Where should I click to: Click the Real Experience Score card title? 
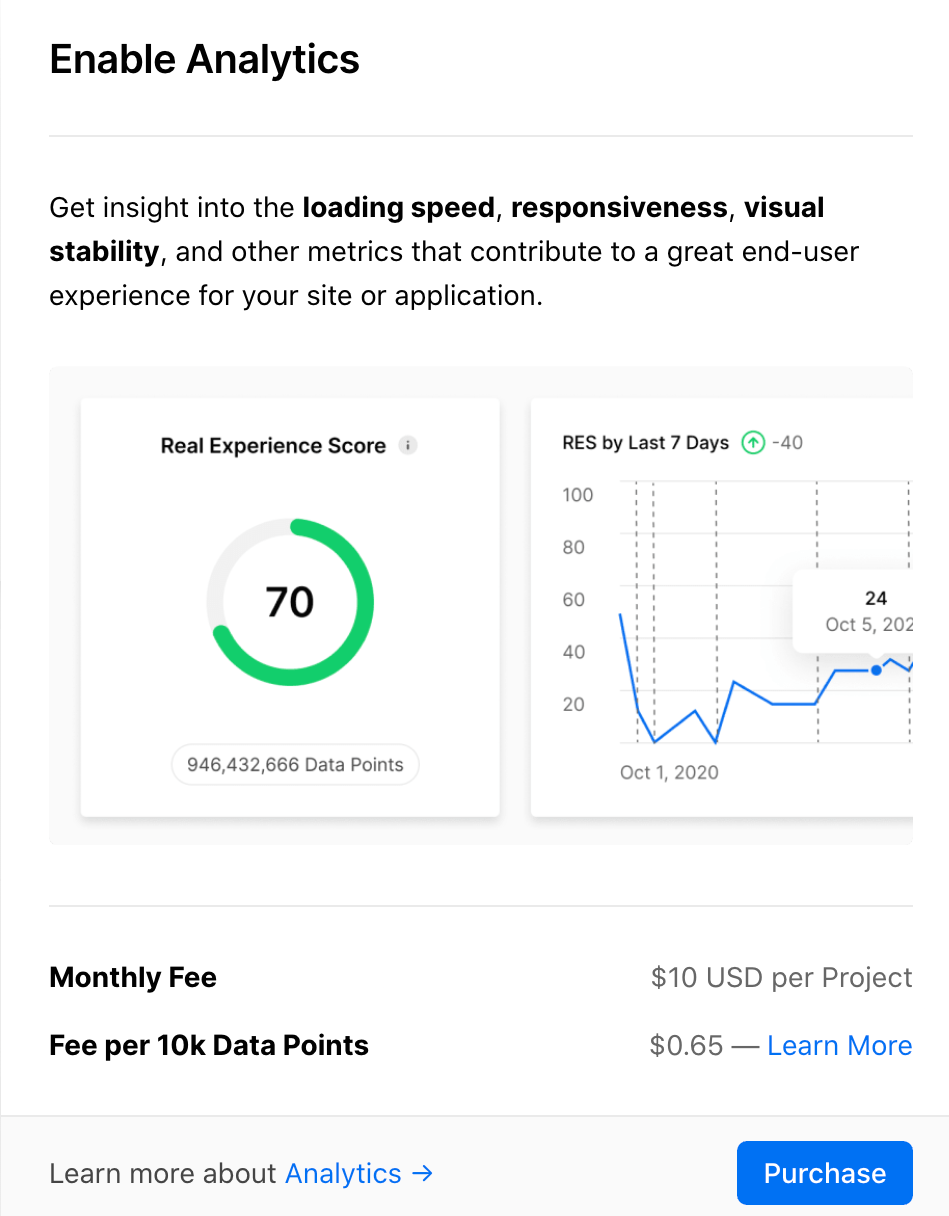point(273,446)
